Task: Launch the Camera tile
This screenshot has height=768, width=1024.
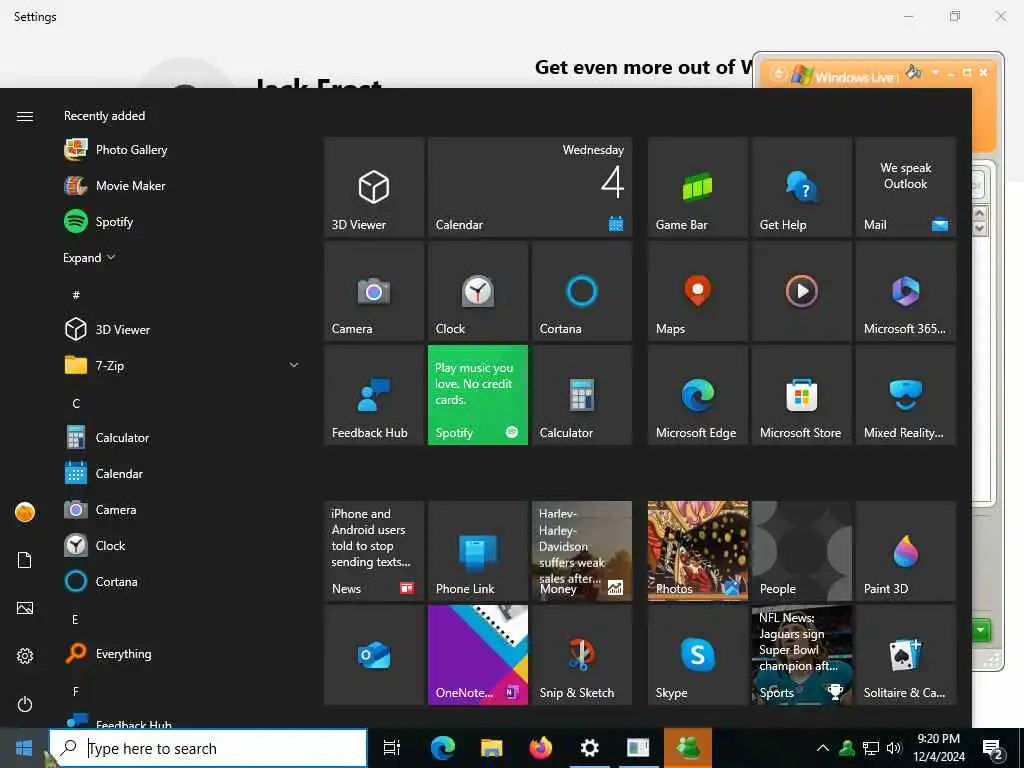Action: [x=374, y=291]
